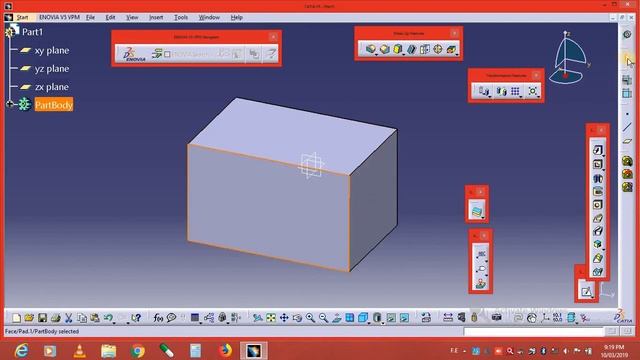Click the Rotate view icon
The width and height of the screenshot is (640, 360).
(x=297, y=318)
